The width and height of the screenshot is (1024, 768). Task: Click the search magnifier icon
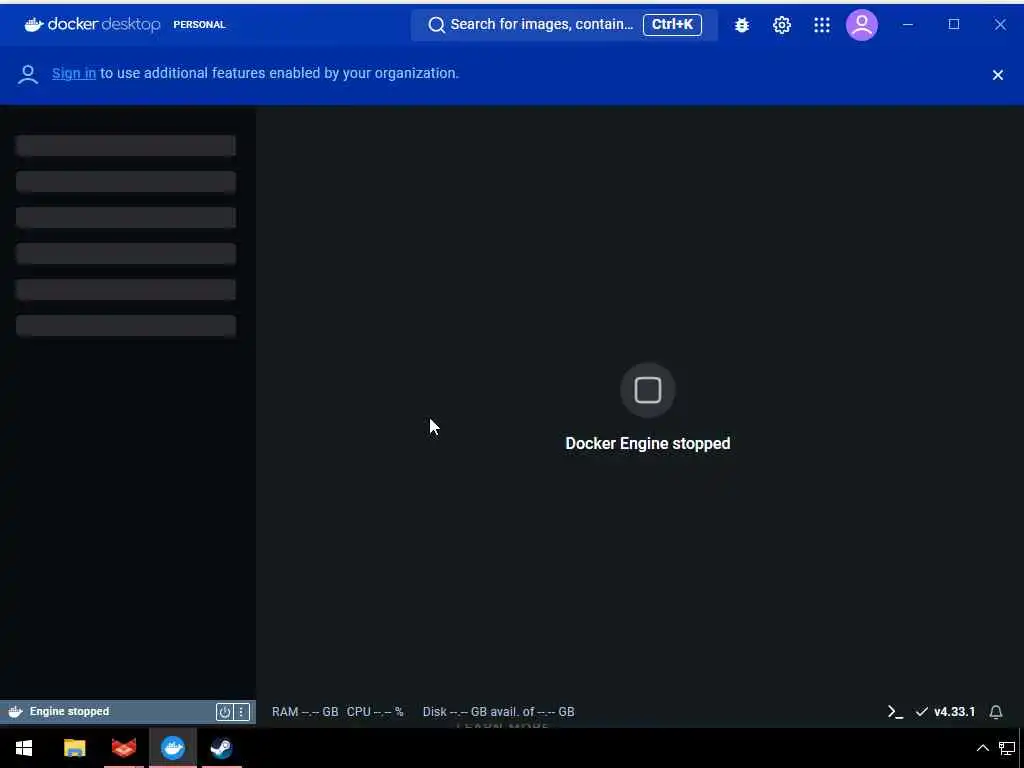click(436, 25)
